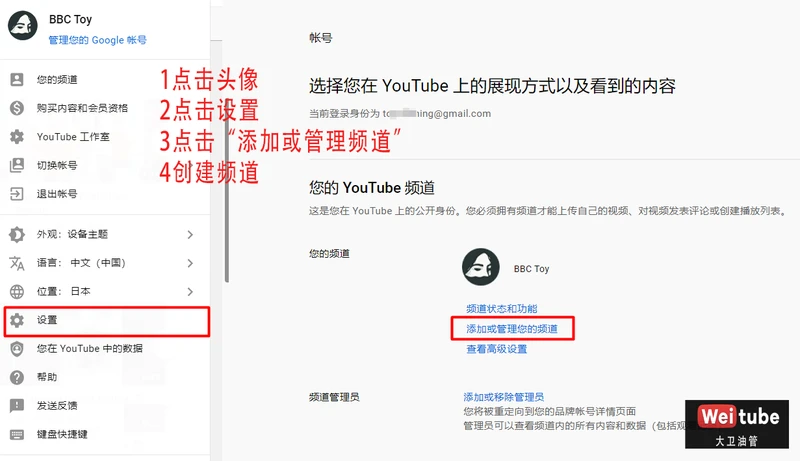Image resolution: width=800 pixels, height=461 pixels.
Task: Click the 频道管理员 label
Action: (334, 397)
